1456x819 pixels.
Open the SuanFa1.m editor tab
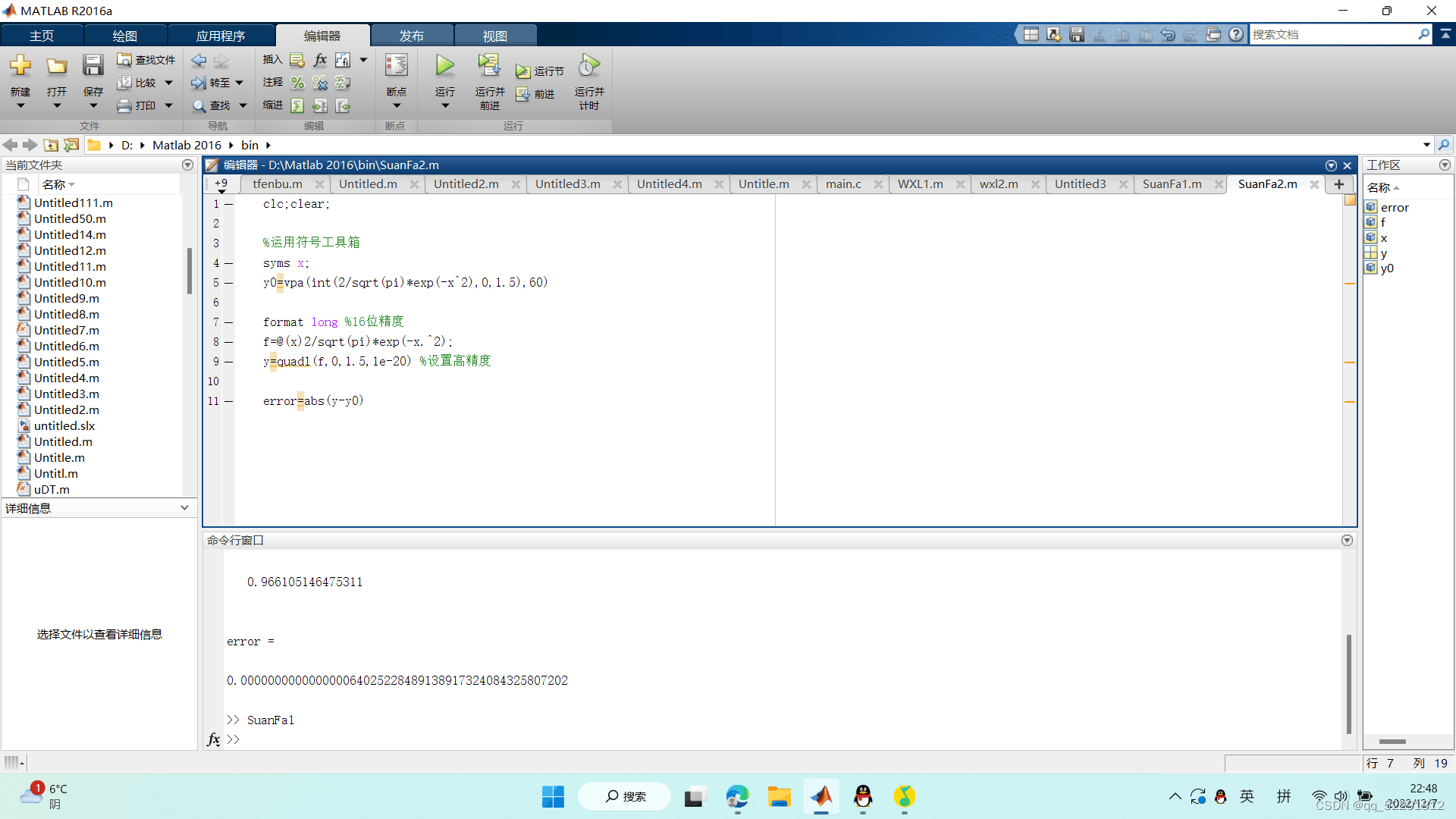(1172, 184)
